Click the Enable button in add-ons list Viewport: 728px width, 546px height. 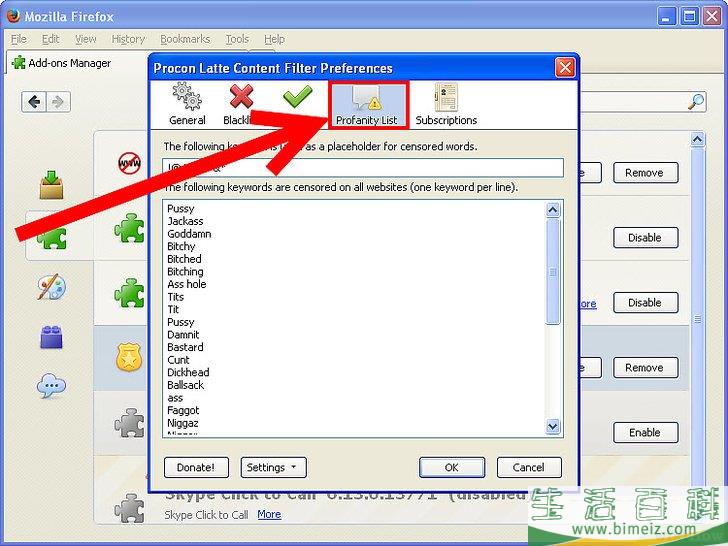click(x=645, y=432)
